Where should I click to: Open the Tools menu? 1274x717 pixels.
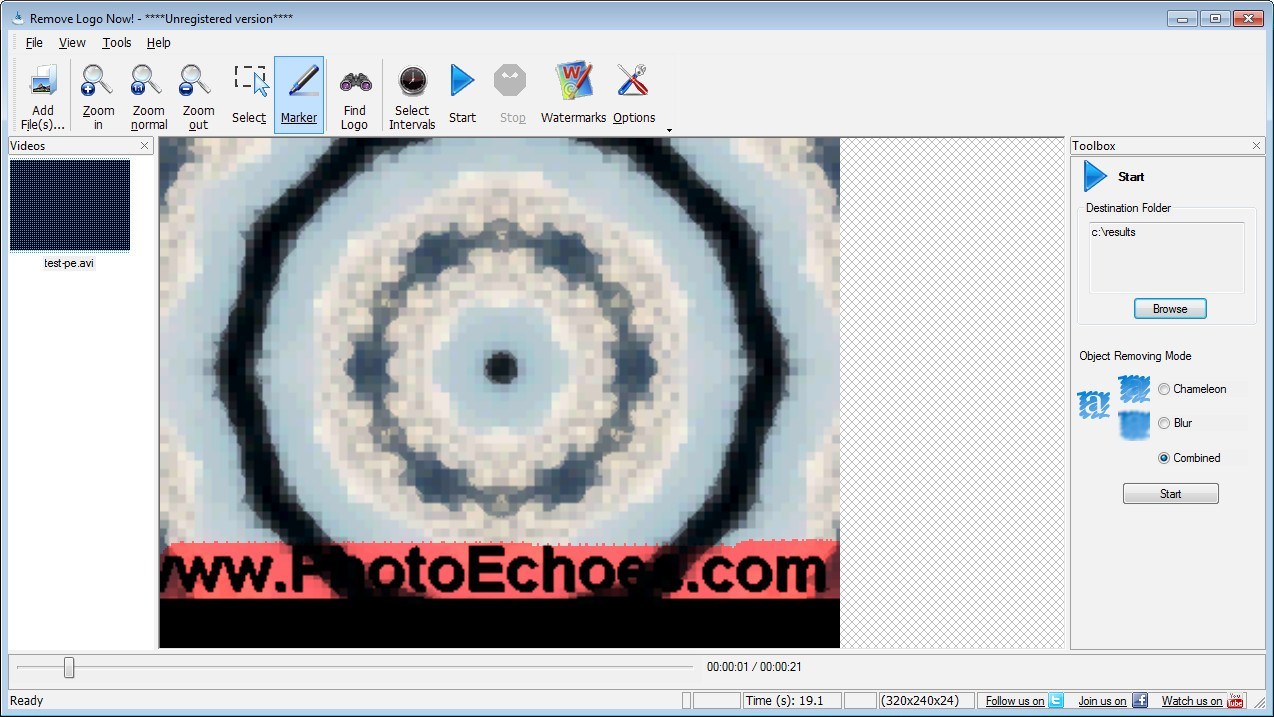117,43
